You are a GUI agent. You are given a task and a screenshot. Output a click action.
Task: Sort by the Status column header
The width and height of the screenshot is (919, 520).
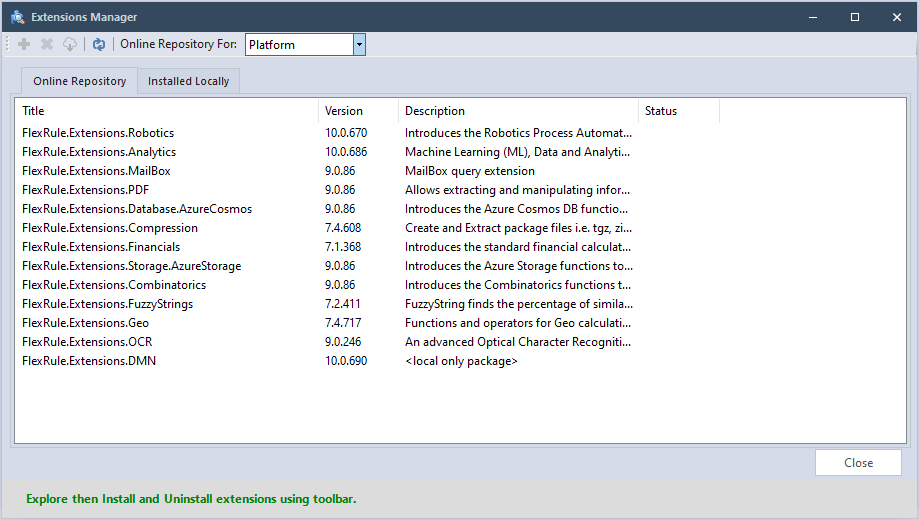pos(679,111)
